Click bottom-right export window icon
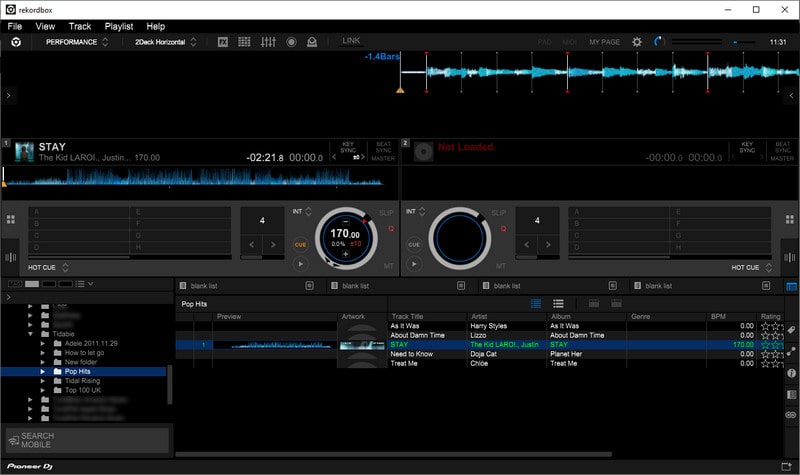 pos(786,466)
